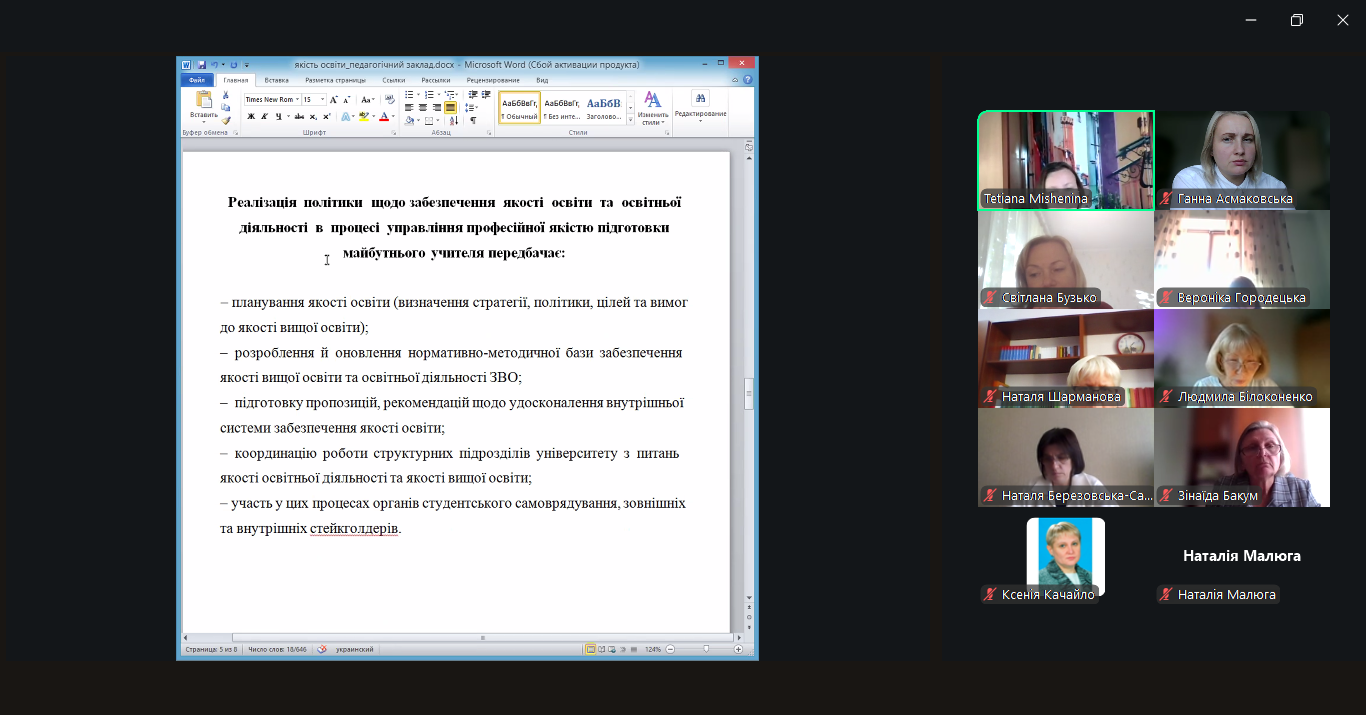Show paragraph marks with the pilcrow icon
1366x715 pixels.
pos(473,120)
